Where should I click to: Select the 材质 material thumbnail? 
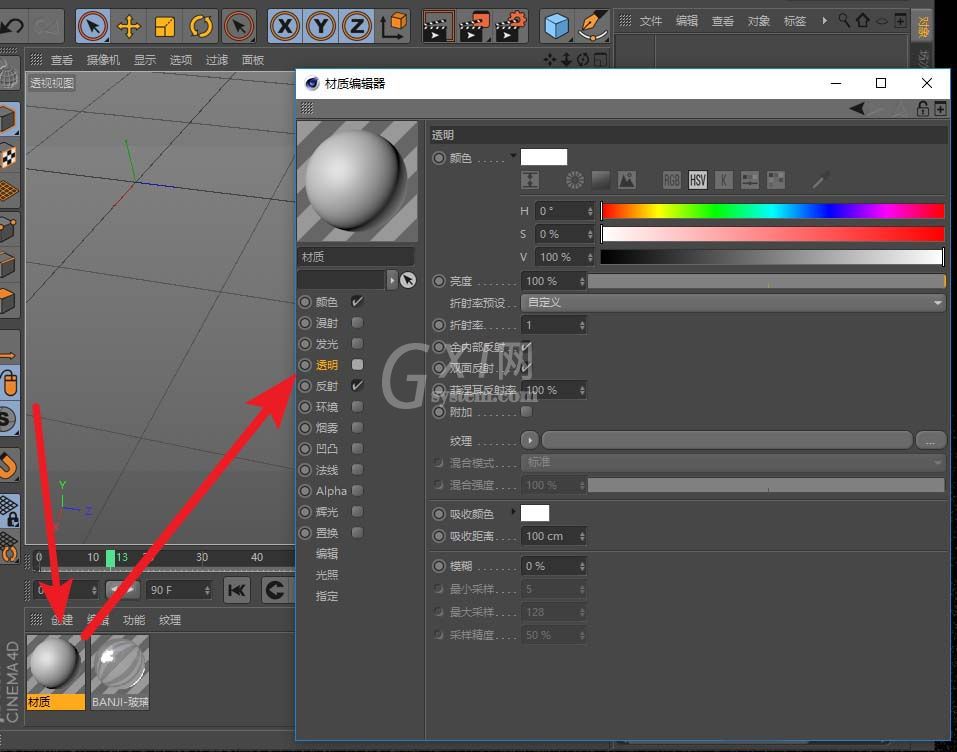coord(56,671)
